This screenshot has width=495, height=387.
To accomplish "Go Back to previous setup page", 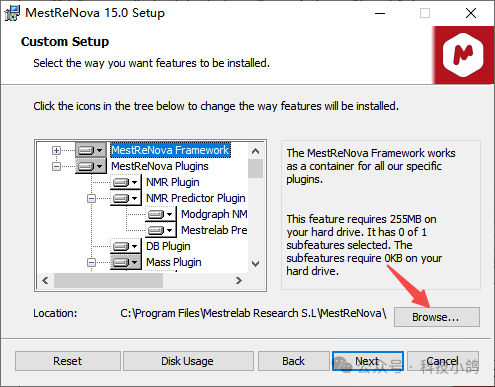I will pyautogui.click(x=293, y=361).
